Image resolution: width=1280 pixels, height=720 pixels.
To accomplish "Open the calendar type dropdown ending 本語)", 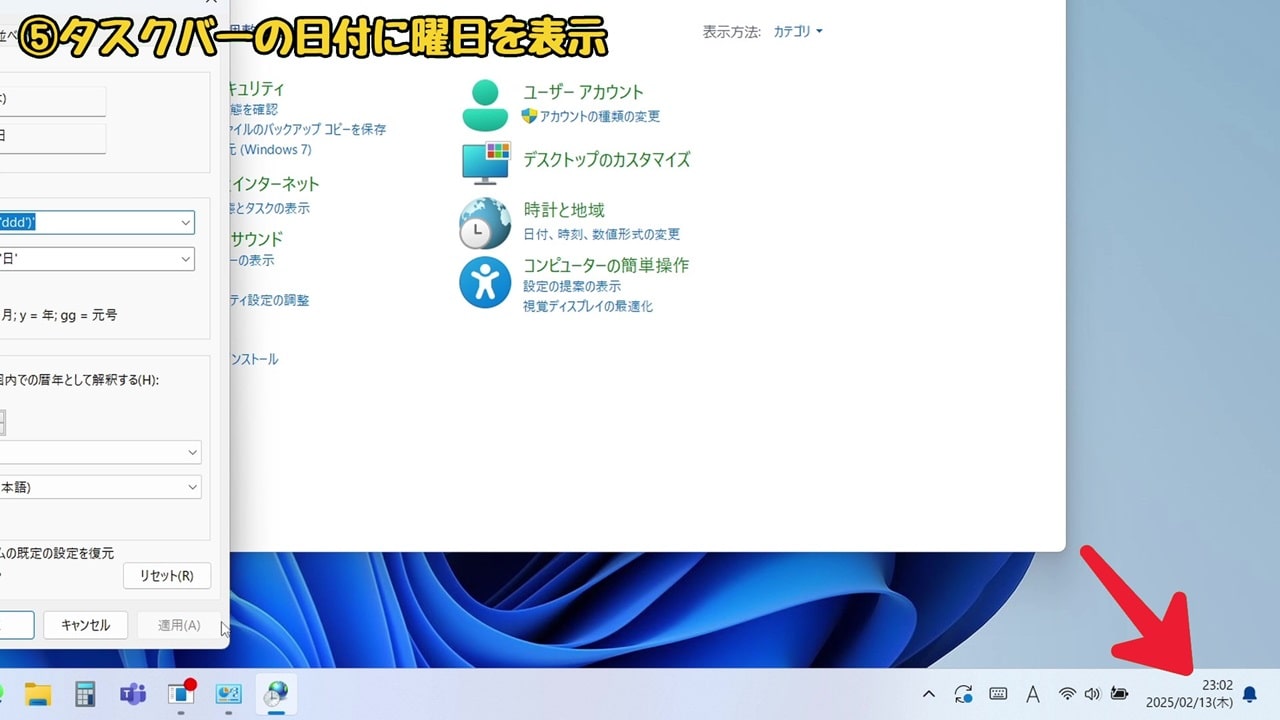I will tap(193, 487).
